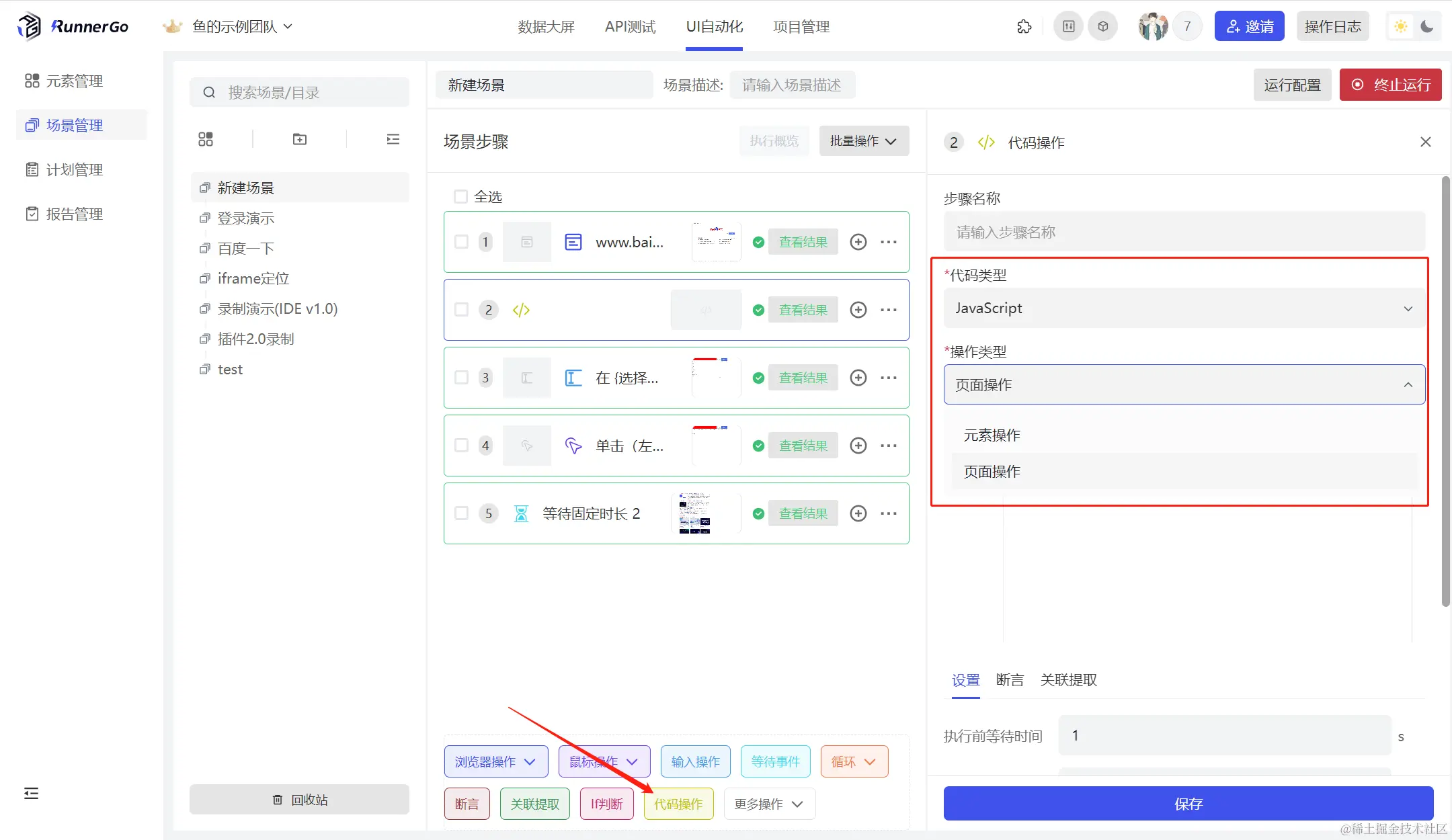Expand the 批量操作 dropdown

pos(864,141)
